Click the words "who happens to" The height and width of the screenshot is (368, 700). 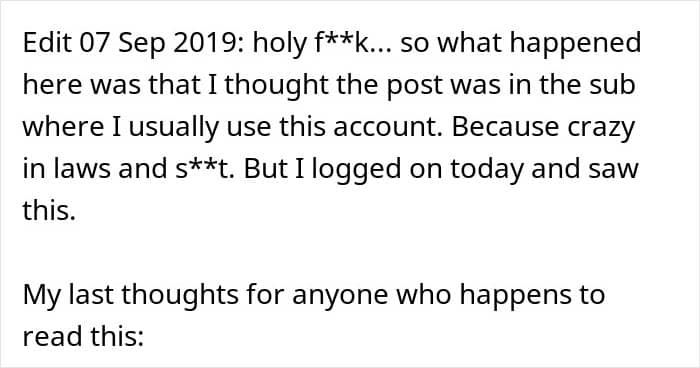click(x=500, y=297)
